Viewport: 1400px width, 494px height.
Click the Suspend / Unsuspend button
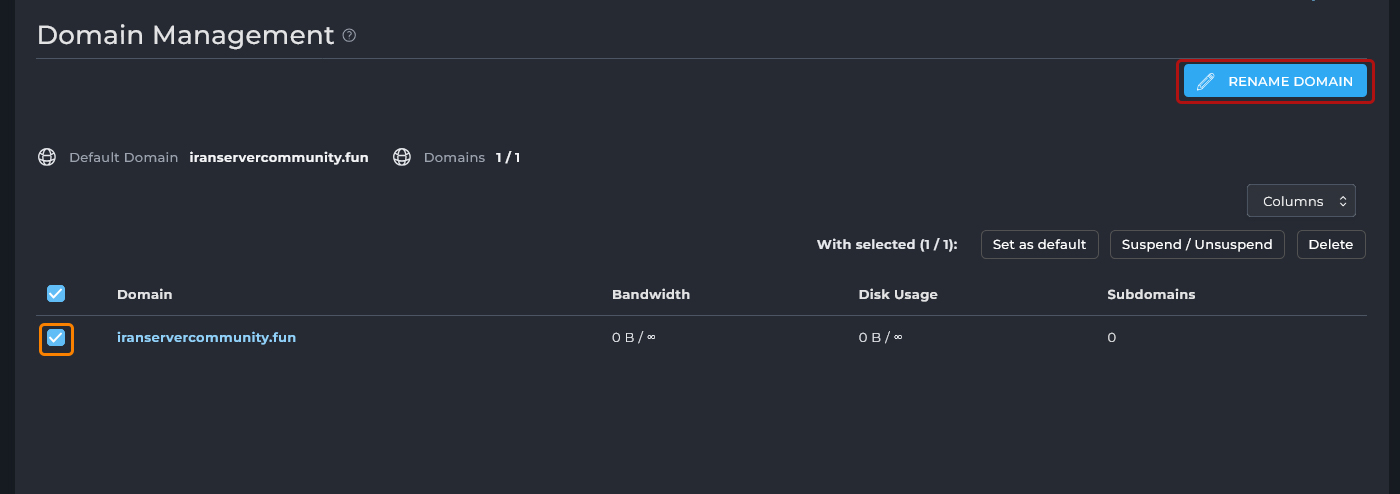coord(1196,244)
